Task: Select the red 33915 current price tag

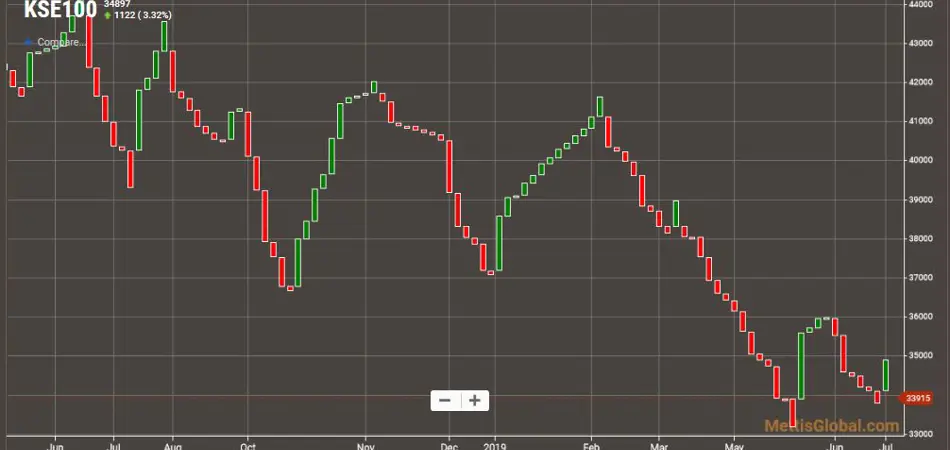Action: tap(918, 399)
